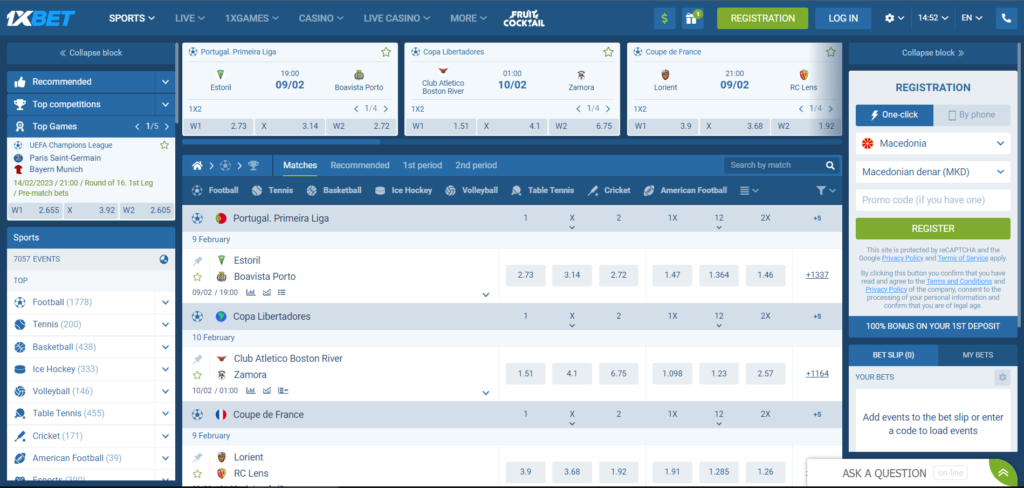Click the LOG IN button

pos(843,18)
